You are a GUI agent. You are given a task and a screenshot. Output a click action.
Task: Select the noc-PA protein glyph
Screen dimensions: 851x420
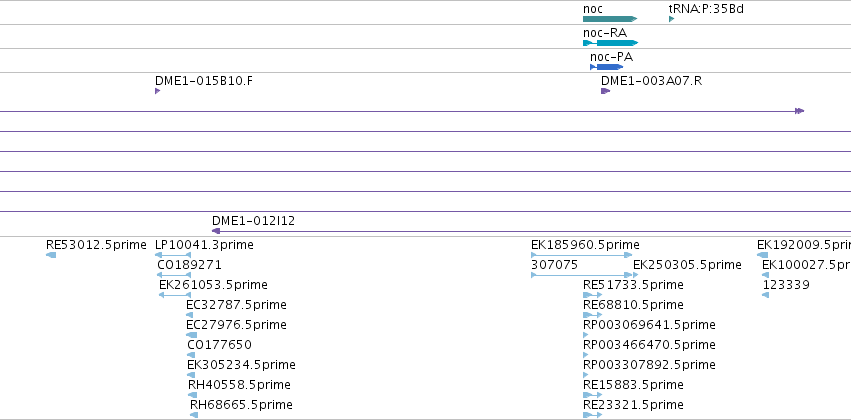click(606, 67)
